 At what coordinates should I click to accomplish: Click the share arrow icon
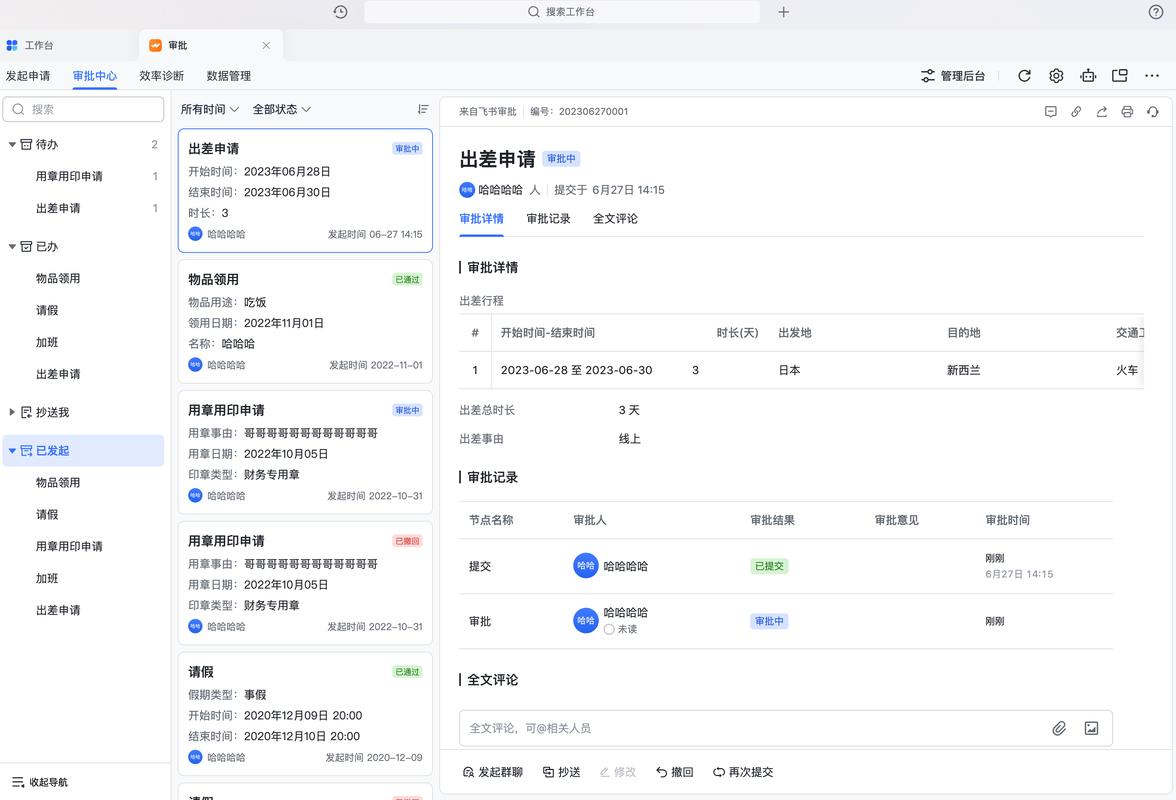click(x=1102, y=112)
